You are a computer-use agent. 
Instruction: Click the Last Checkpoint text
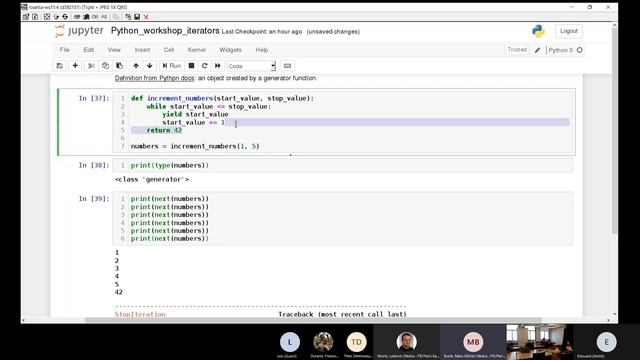[x=262, y=32]
